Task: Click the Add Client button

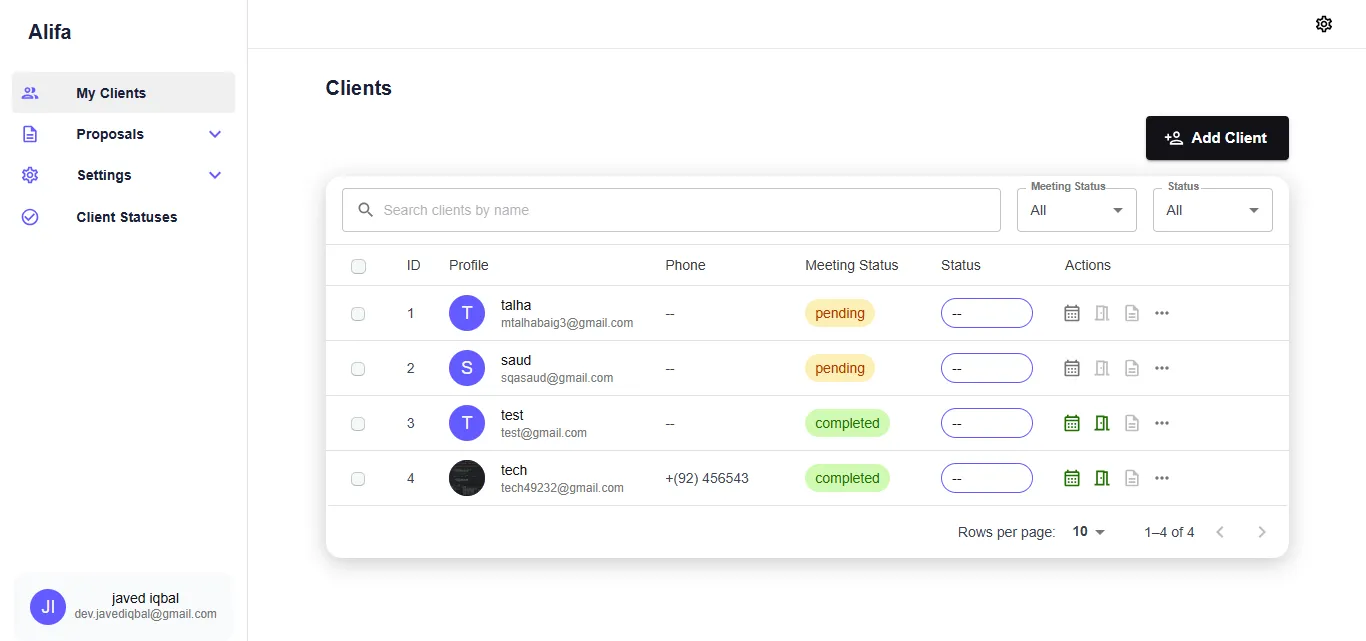Action: tap(1217, 138)
